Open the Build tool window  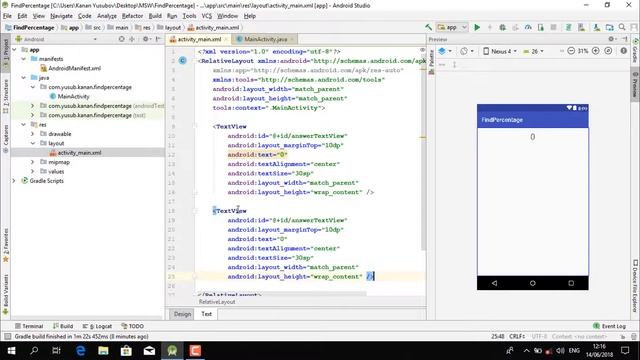click(63, 326)
